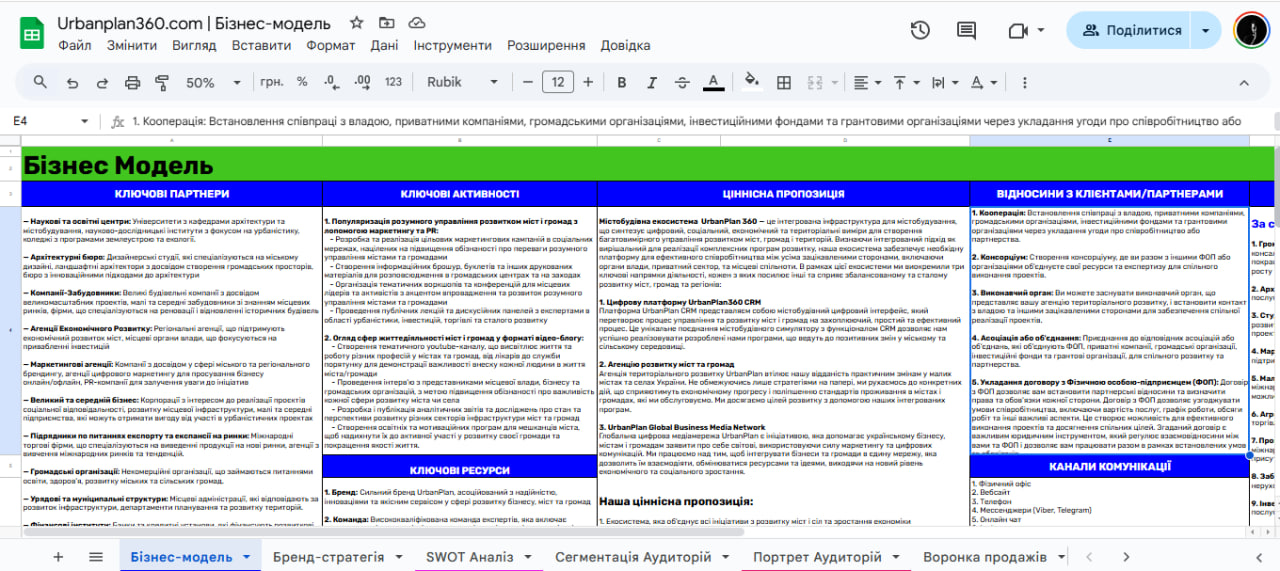1280x571 pixels.
Task: Open the comments panel icon
Action: point(966,31)
